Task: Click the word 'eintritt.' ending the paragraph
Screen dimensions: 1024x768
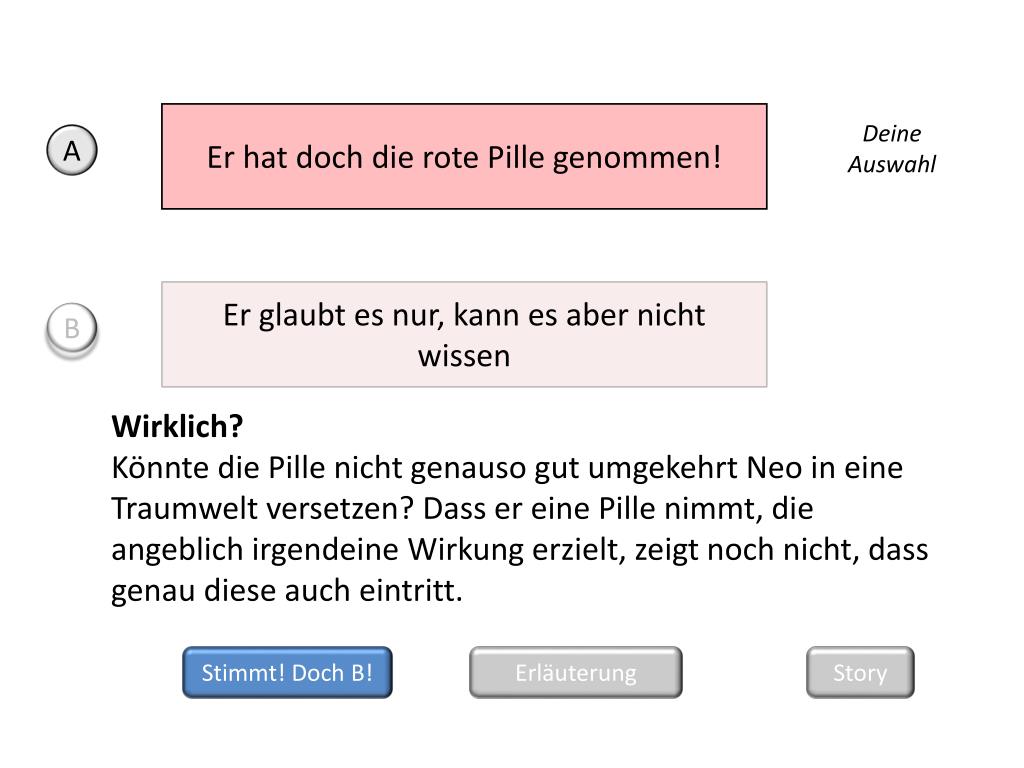Action: pyautogui.click(x=411, y=590)
